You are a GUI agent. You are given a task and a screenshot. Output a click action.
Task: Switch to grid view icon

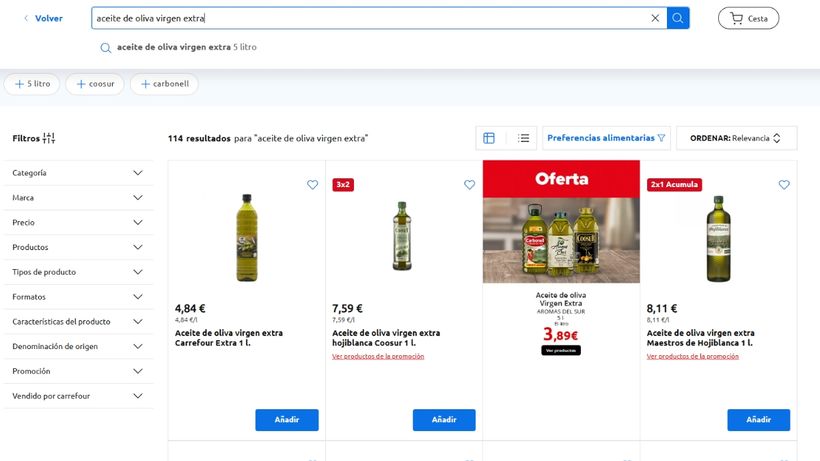[x=489, y=138]
